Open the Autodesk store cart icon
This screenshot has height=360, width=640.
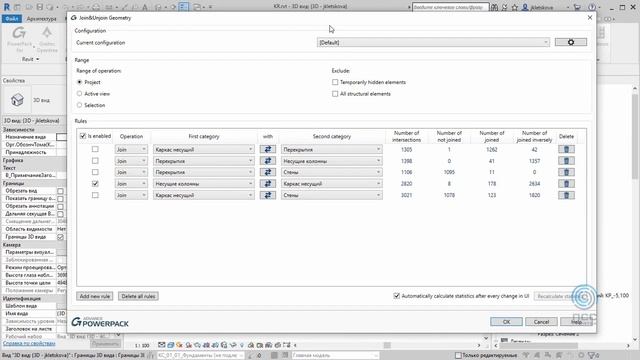pyautogui.click(x=577, y=7)
